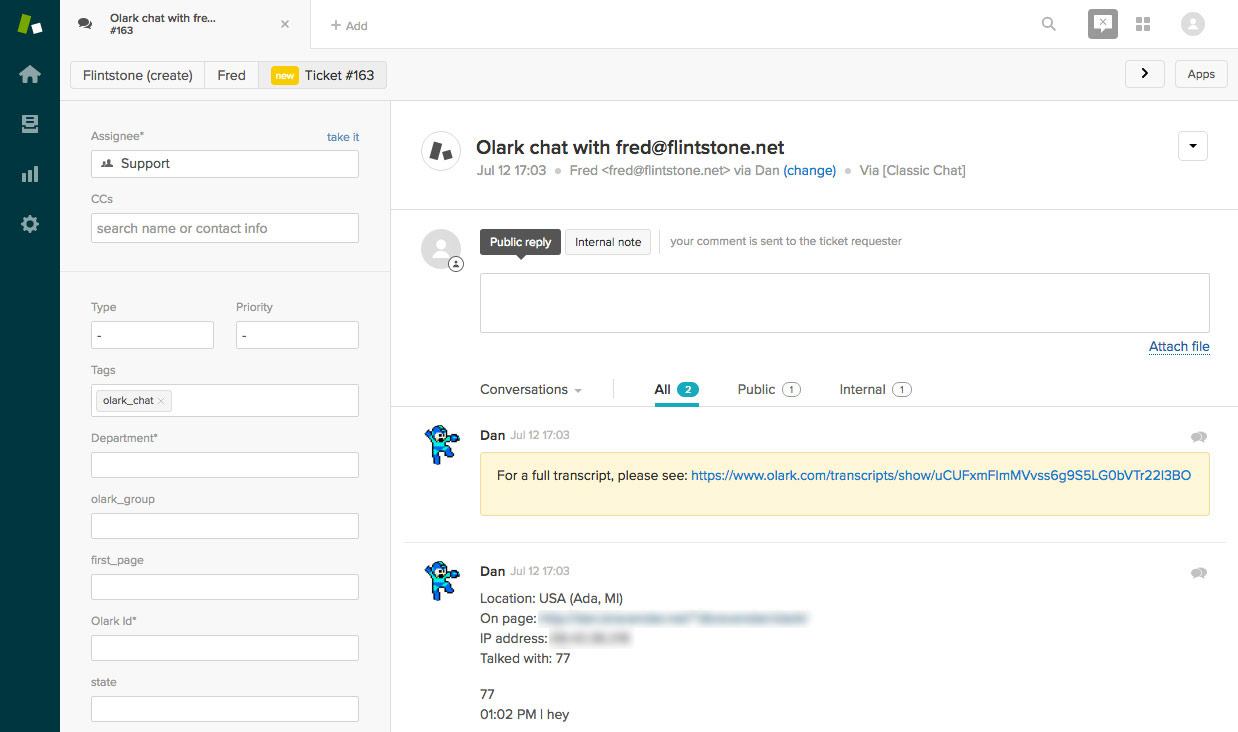Click the search magnifier icon
Screen dimensions: 1238x732
click(1048, 24)
